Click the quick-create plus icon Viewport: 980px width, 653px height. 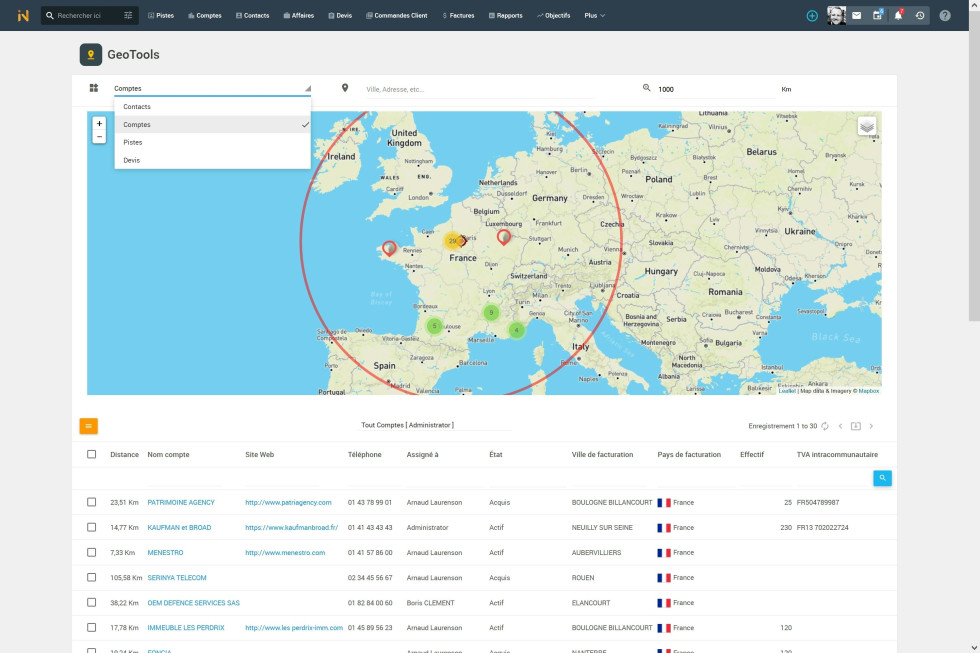[810, 15]
